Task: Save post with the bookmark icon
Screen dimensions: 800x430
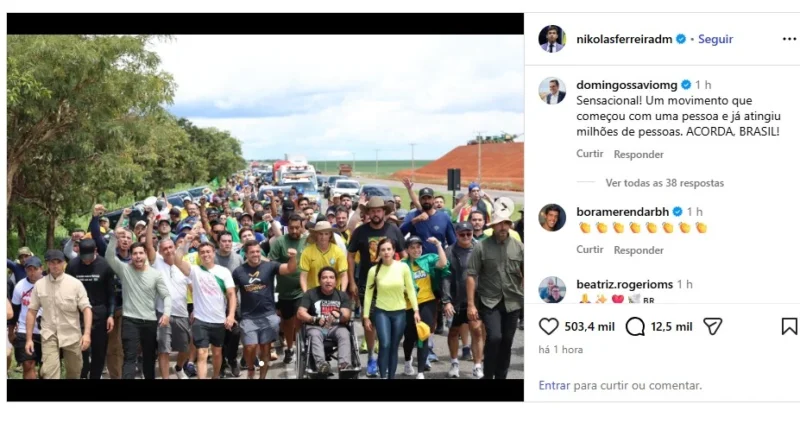Action: [x=789, y=326]
